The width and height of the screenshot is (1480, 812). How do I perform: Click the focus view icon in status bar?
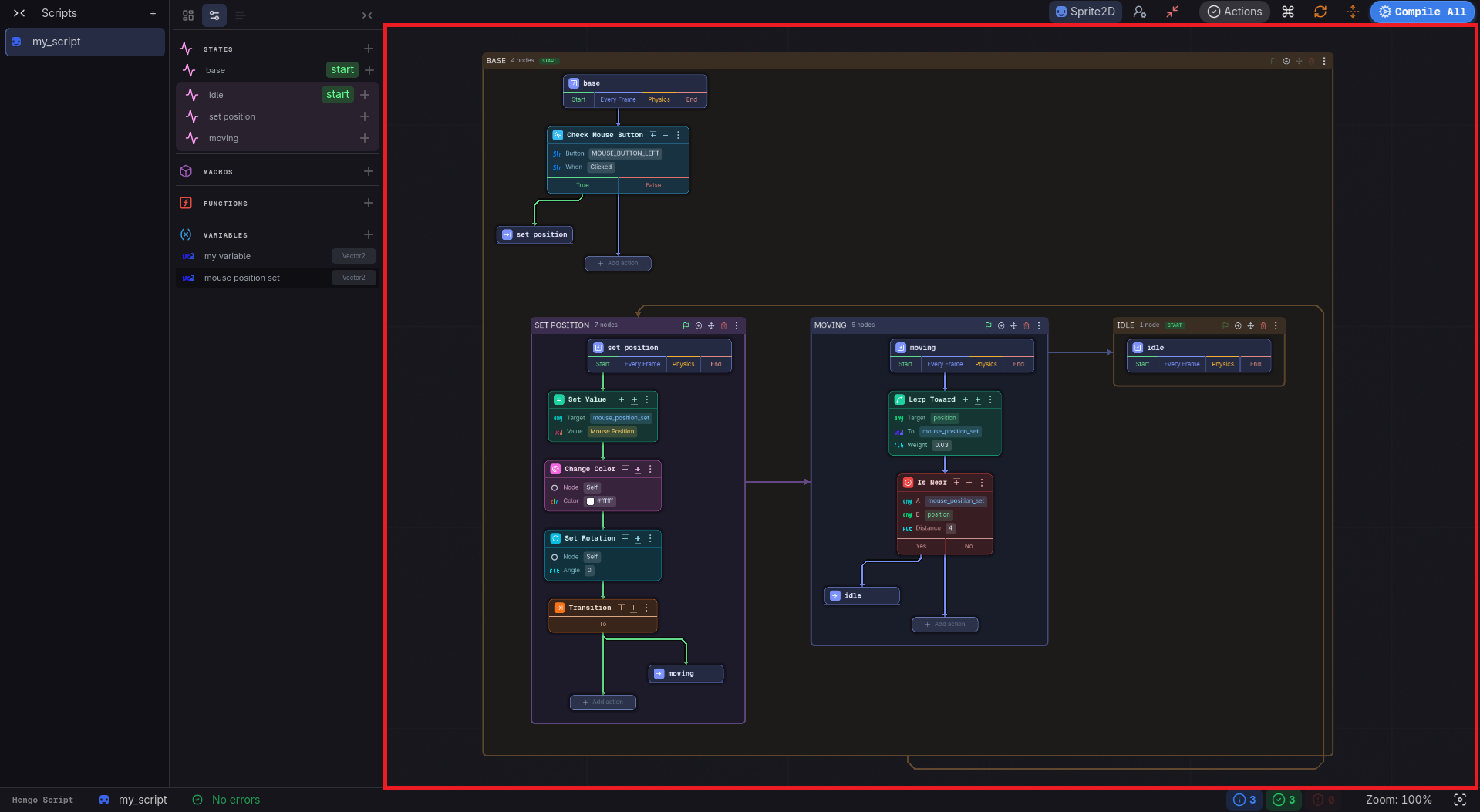point(1460,800)
